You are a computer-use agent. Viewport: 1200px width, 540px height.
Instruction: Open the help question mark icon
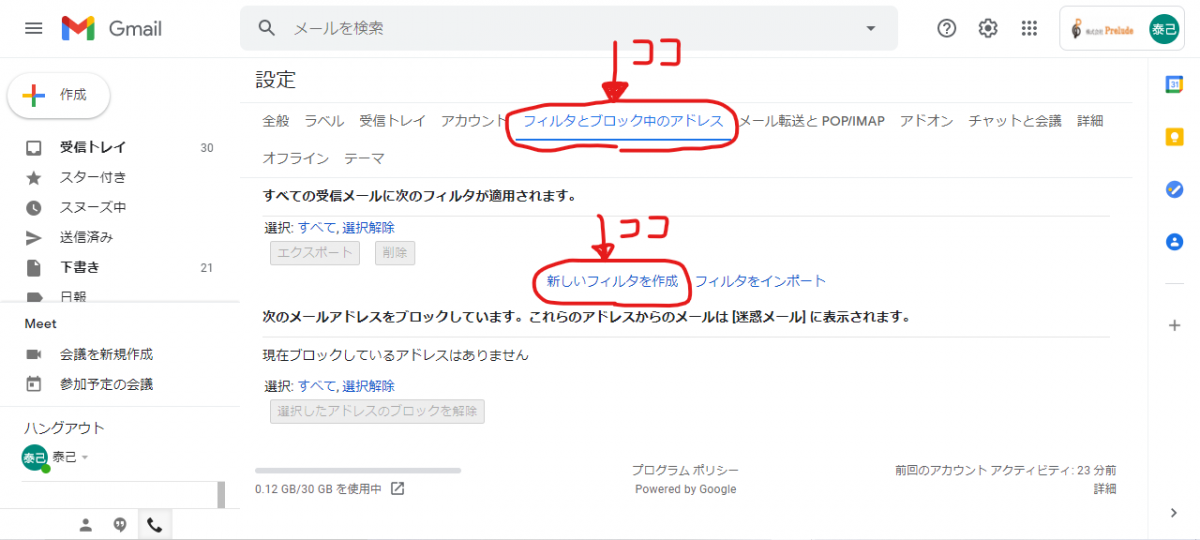pyautogui.click(x=946, y=28)
